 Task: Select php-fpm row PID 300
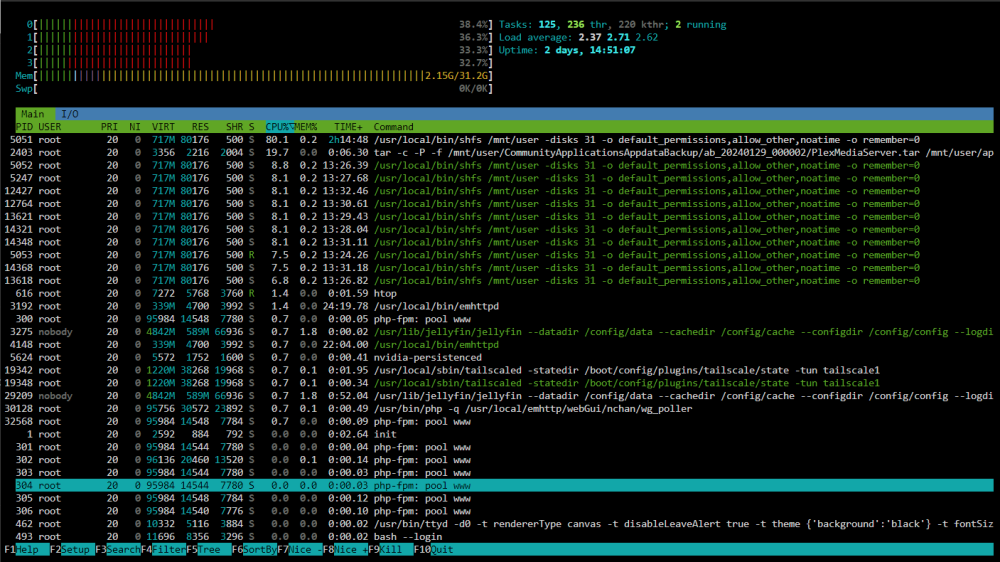(500, 318)
